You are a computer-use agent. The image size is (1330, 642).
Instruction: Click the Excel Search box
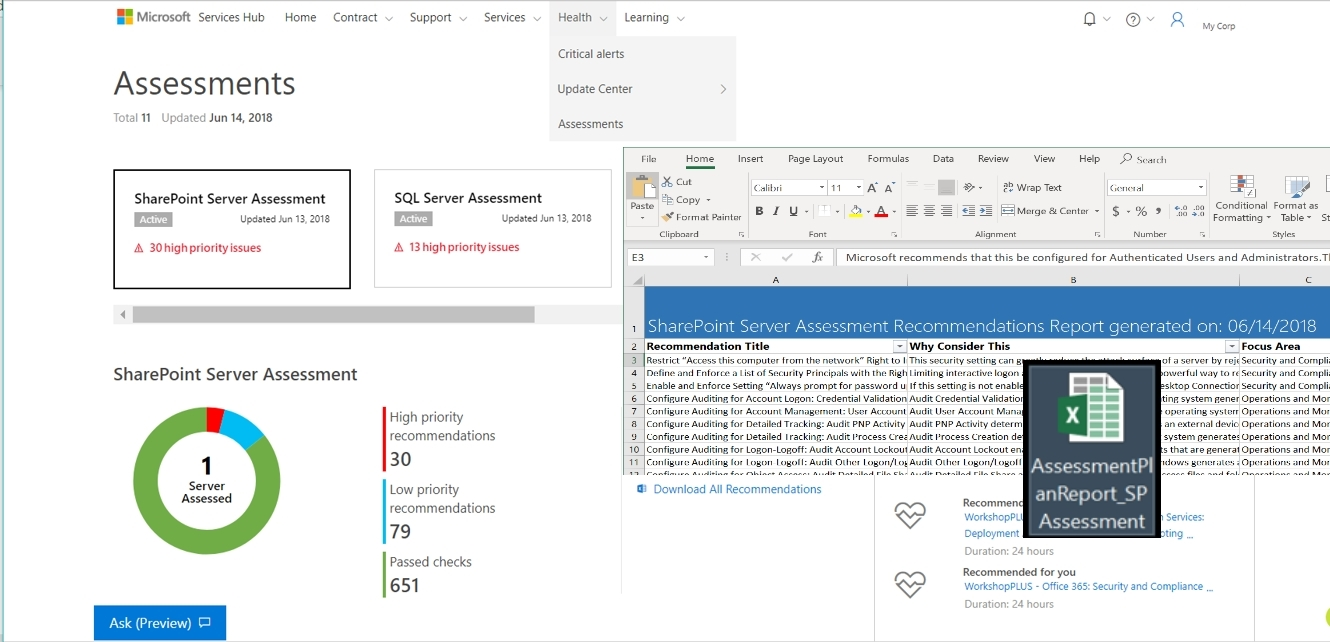coord(1144,159)
